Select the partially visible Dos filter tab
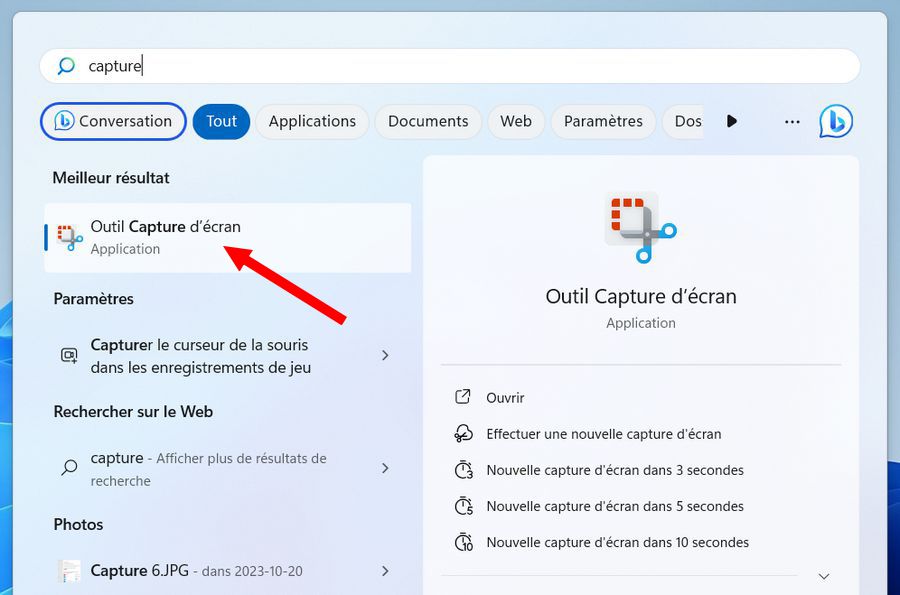Screen dimensions: 900x595 point(684,121)
